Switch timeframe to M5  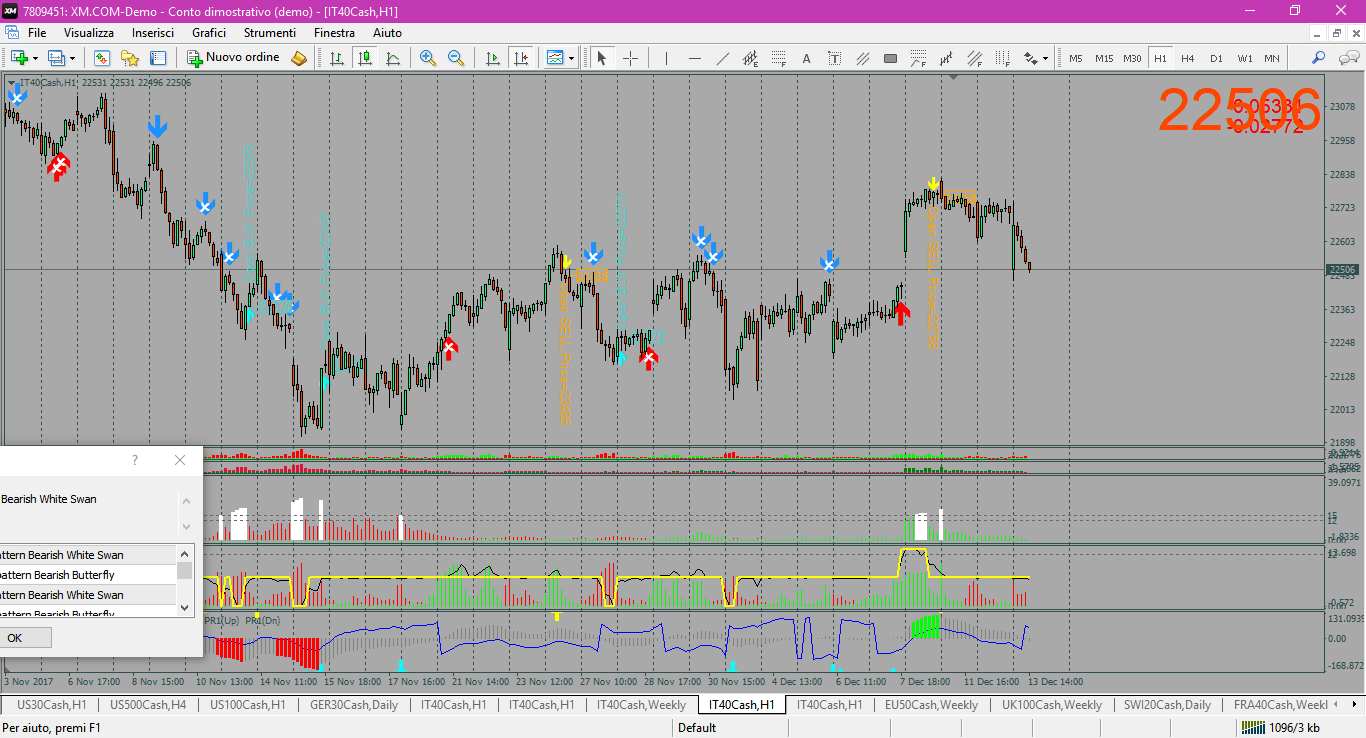[1076, 58]
